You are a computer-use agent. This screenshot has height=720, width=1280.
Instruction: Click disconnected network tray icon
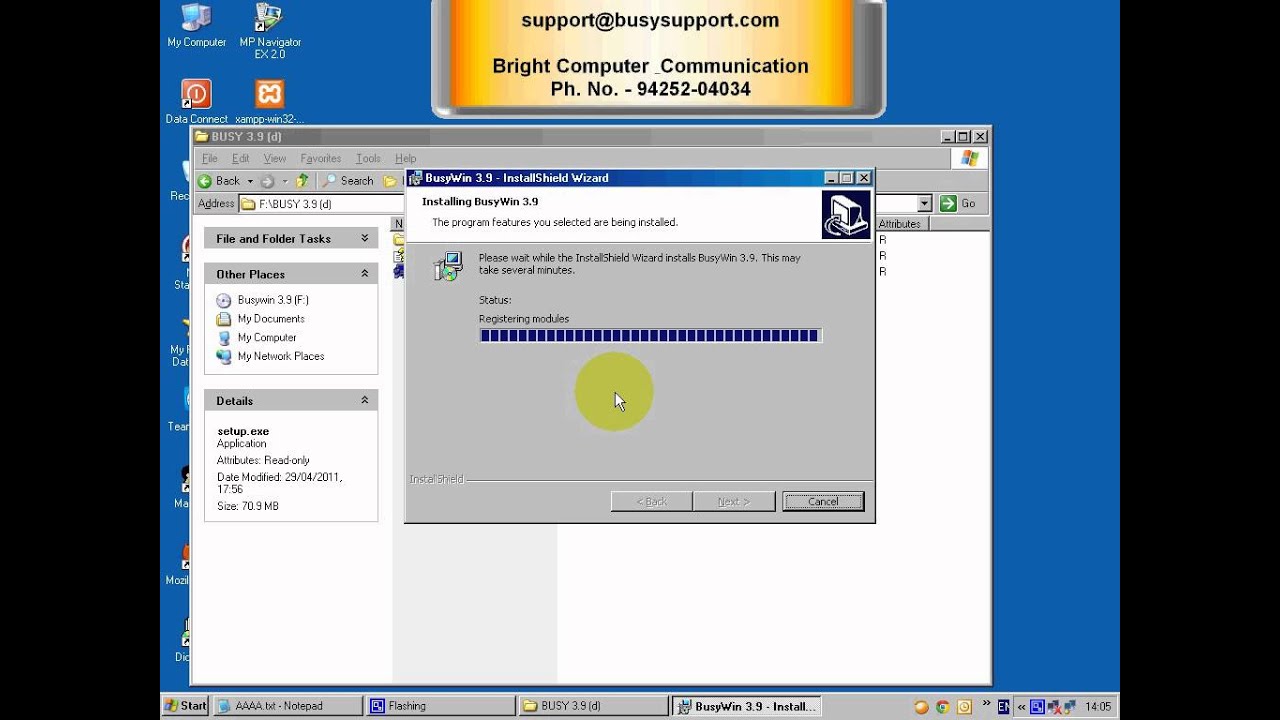click(x=1054, y=707)
